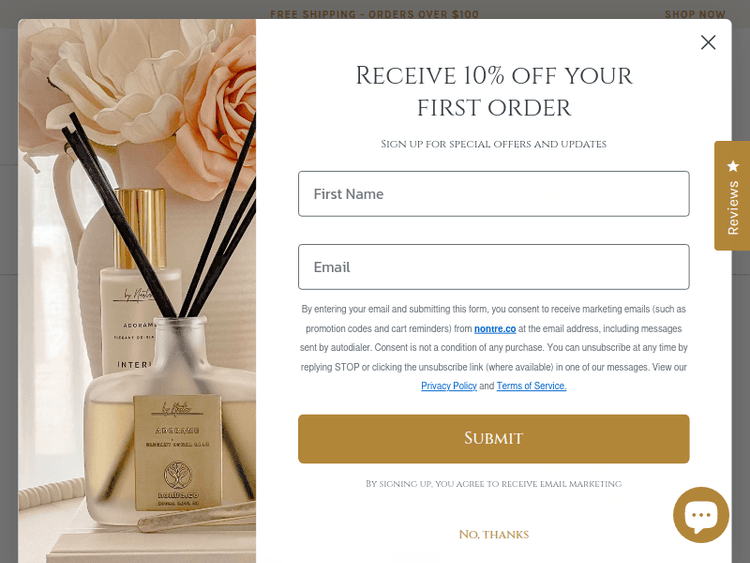The height and width of the screenshot is (563, 750).
Task: Click the star icon on Reviews tab
Action: coord(733,166)
